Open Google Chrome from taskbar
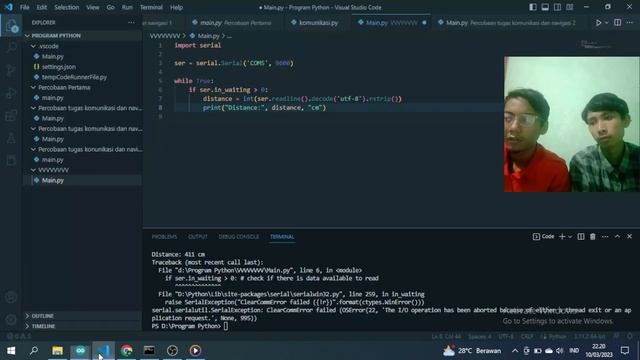 (x=127, y=351)
